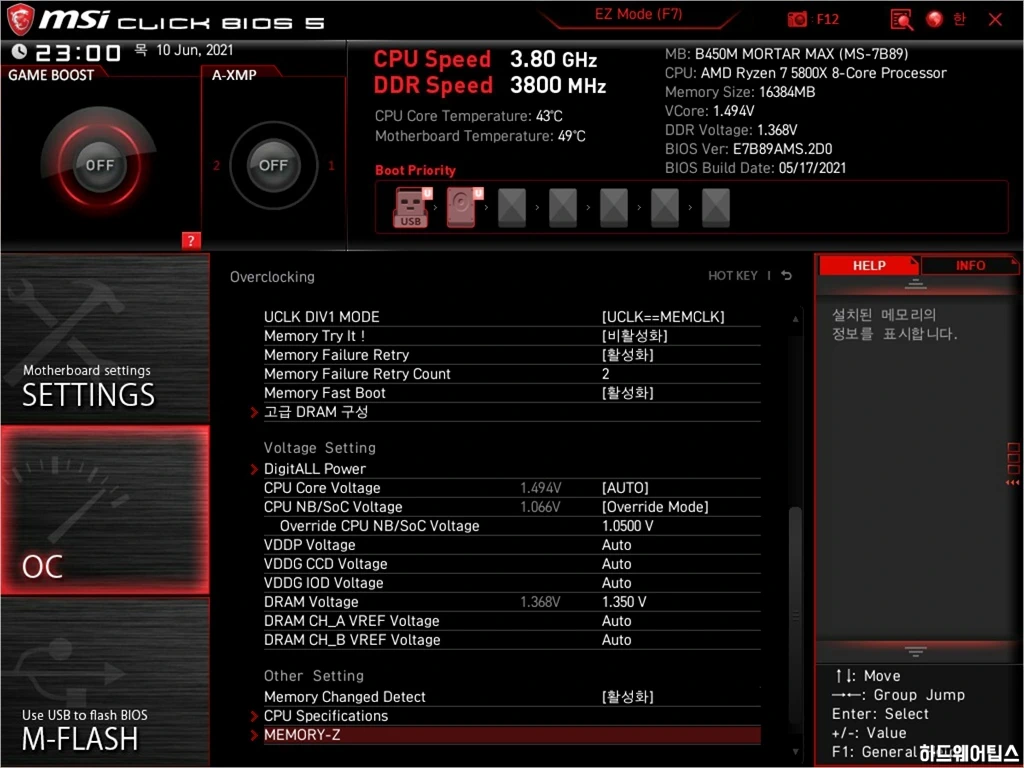Select the DRAM CH_A VREF Voltage value
1024x768 pixels.
point(616,620)
